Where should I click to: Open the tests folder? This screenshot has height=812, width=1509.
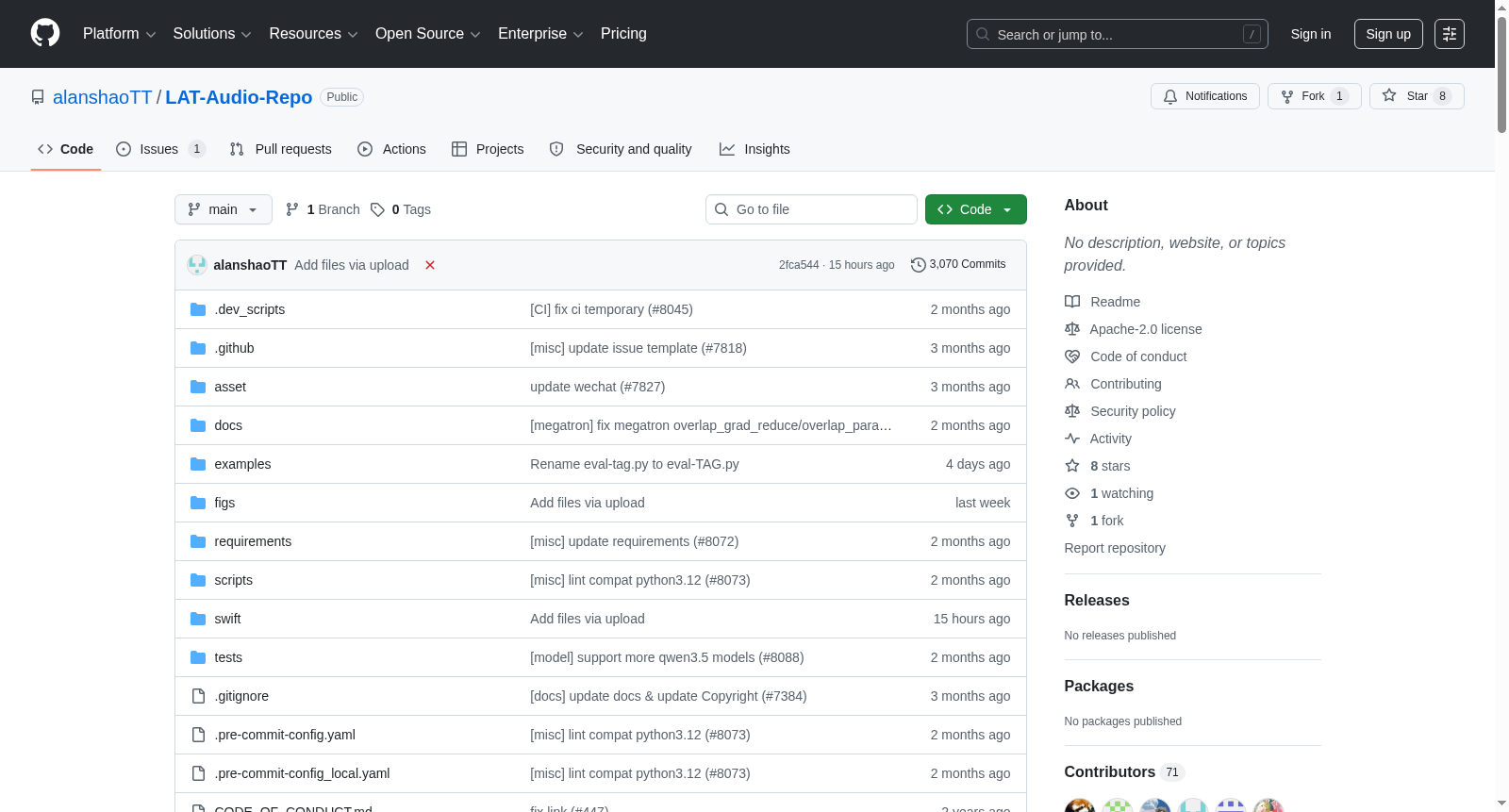tap(228, 657)
